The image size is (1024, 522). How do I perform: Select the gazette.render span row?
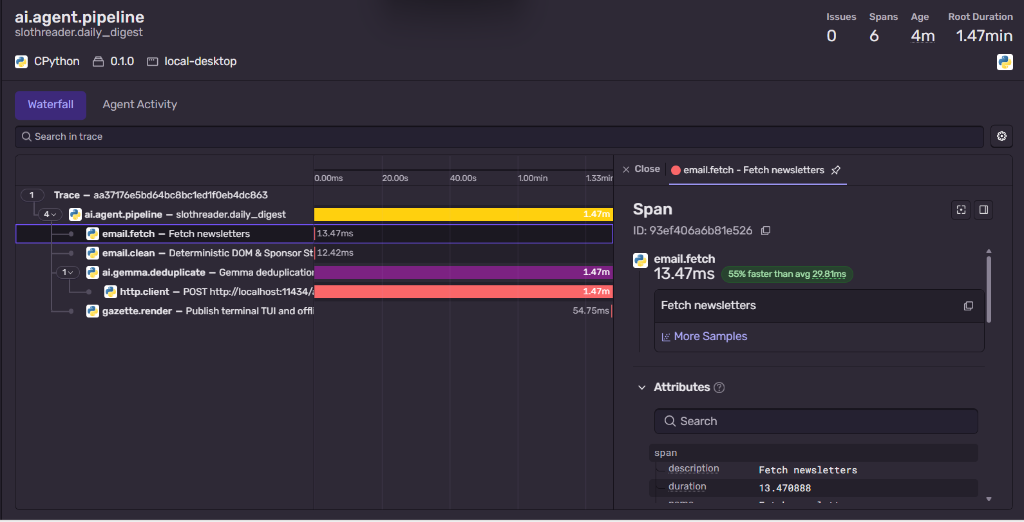tap(313, 311)
